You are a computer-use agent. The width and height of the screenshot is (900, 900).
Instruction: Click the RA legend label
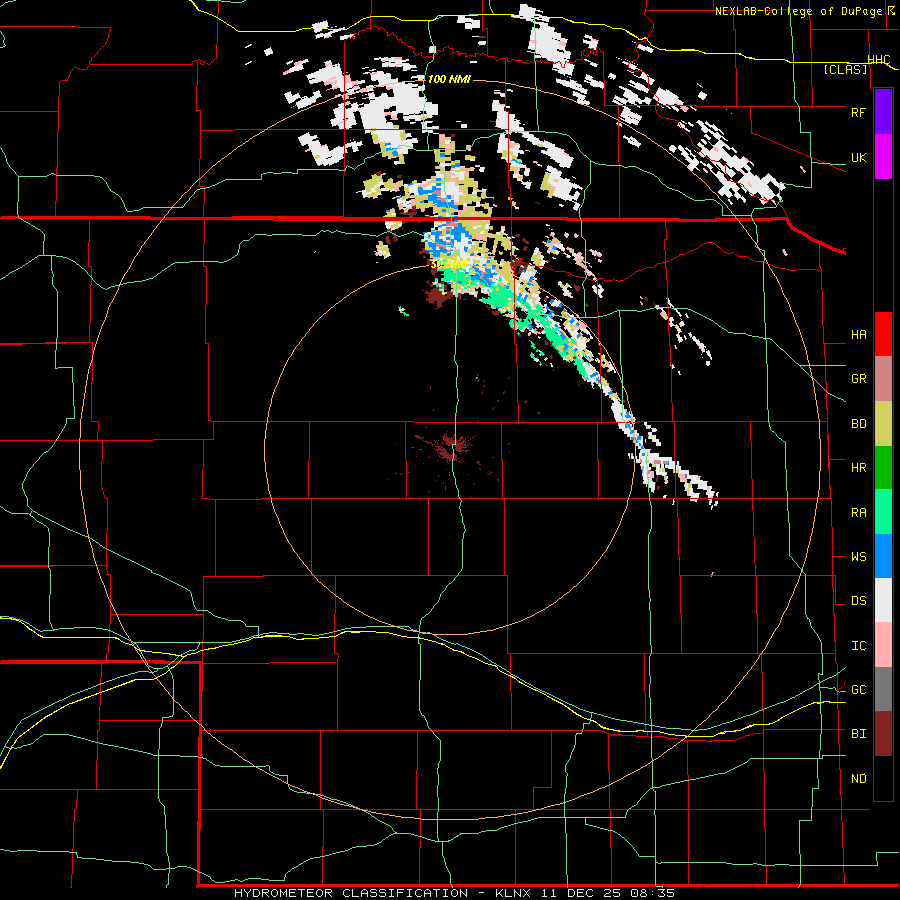(858, 512)
